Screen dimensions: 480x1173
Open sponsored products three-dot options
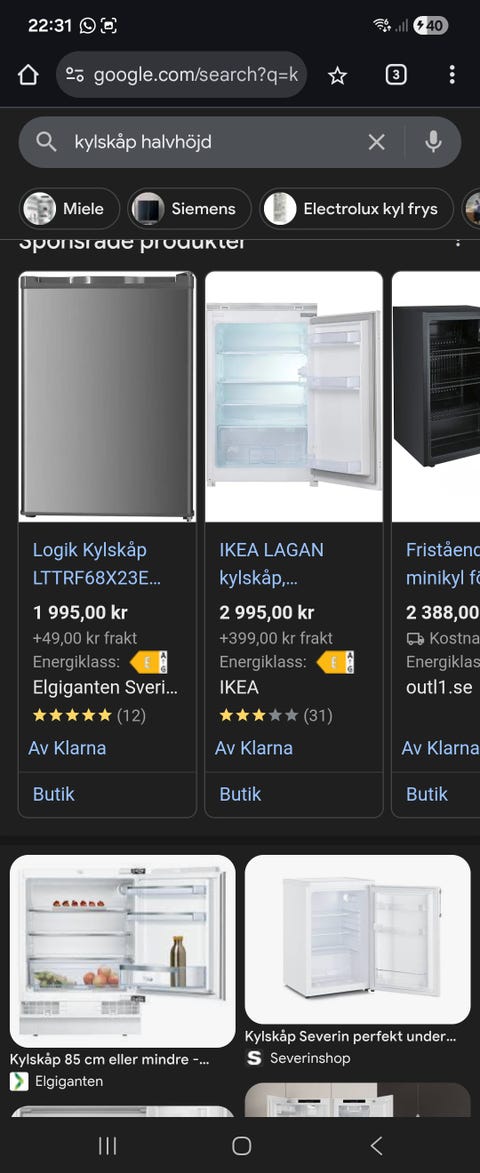(x=458, y=243)
